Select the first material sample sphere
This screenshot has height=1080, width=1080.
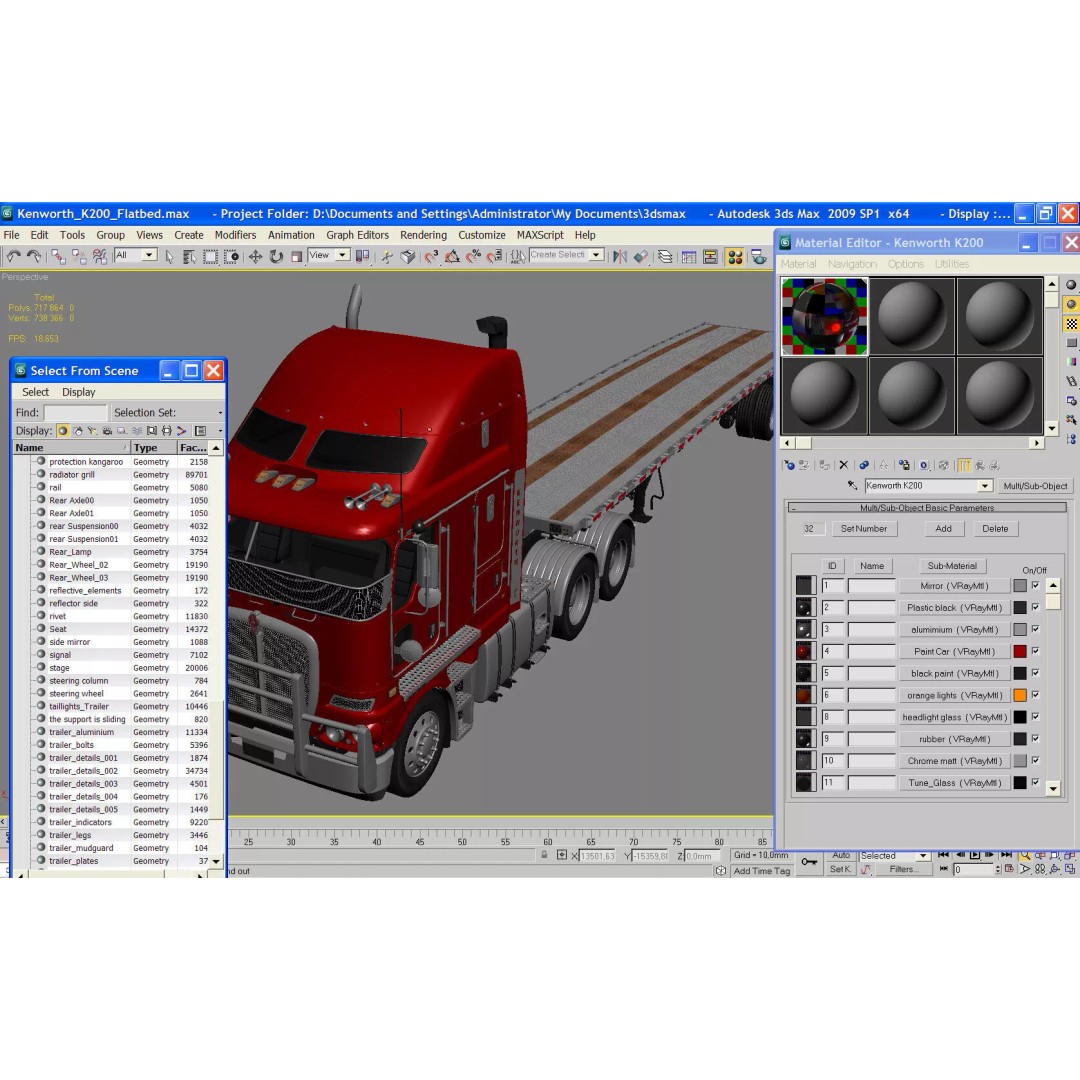point(824,316)
